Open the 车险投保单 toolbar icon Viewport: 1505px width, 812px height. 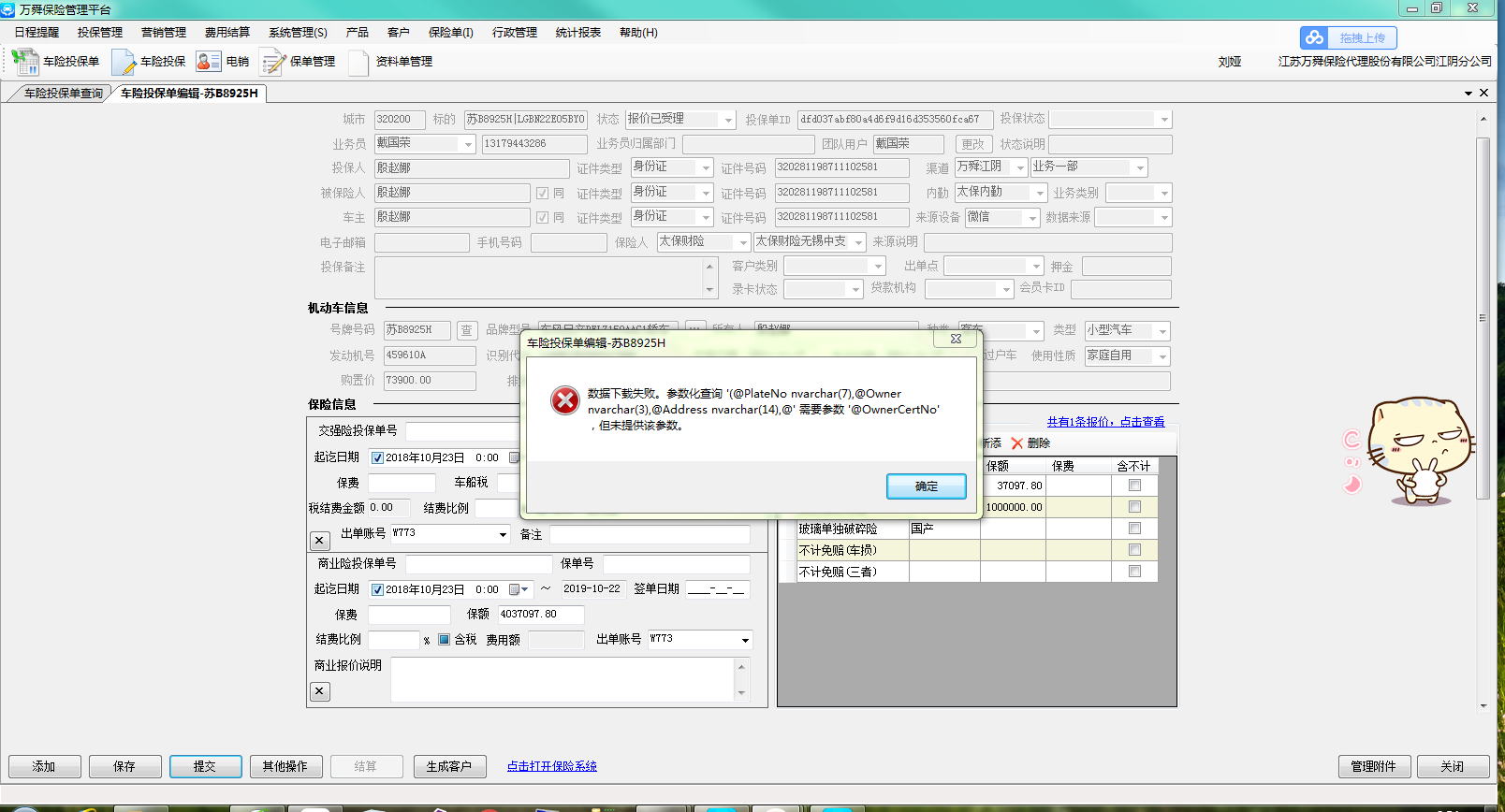(x=25, y=62)
